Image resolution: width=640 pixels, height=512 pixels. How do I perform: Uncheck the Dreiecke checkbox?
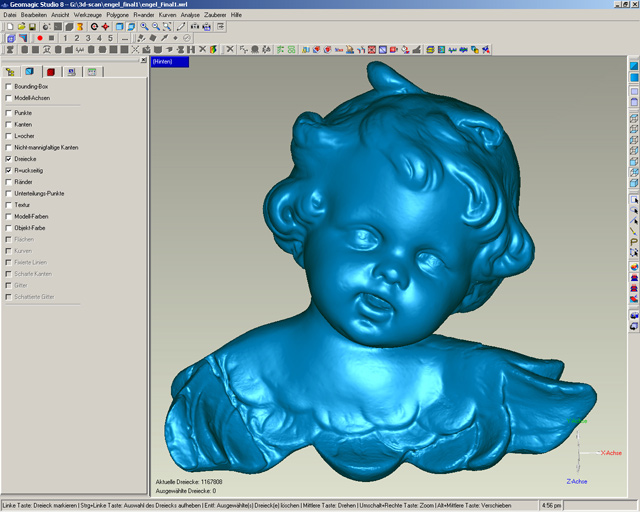tap(9, 159)
